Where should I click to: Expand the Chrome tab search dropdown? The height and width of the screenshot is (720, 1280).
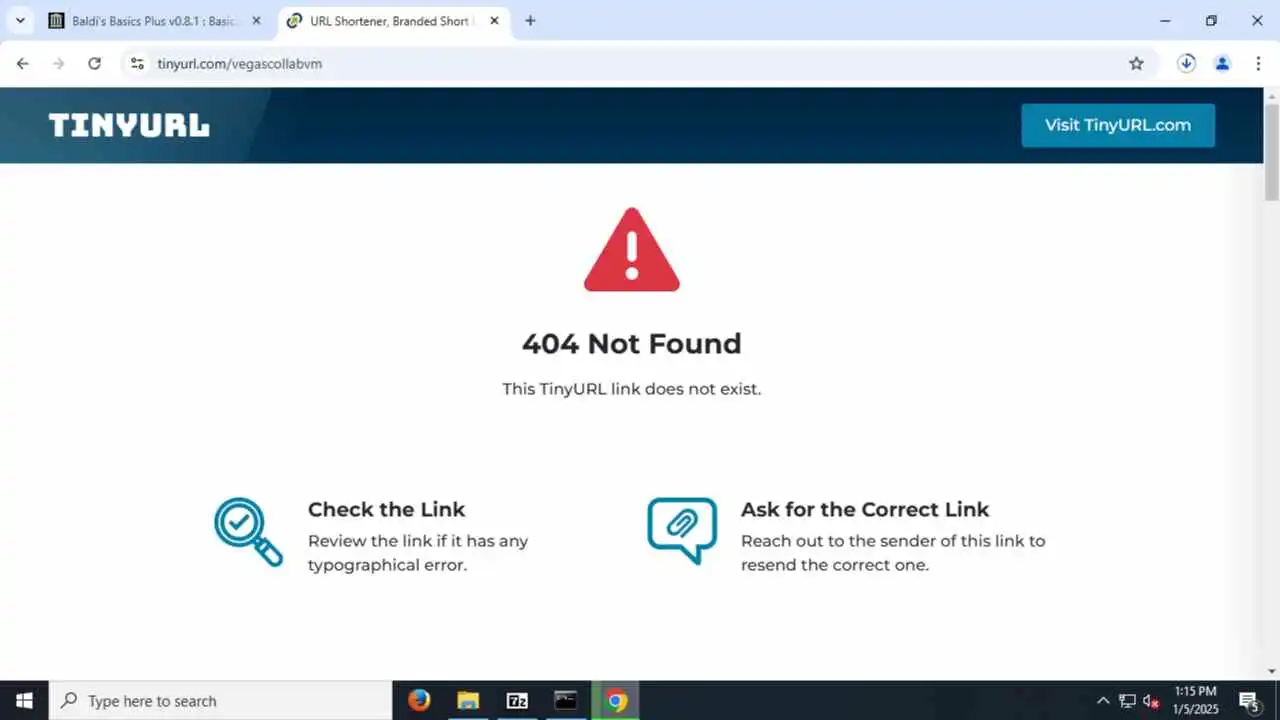(20, 20)
